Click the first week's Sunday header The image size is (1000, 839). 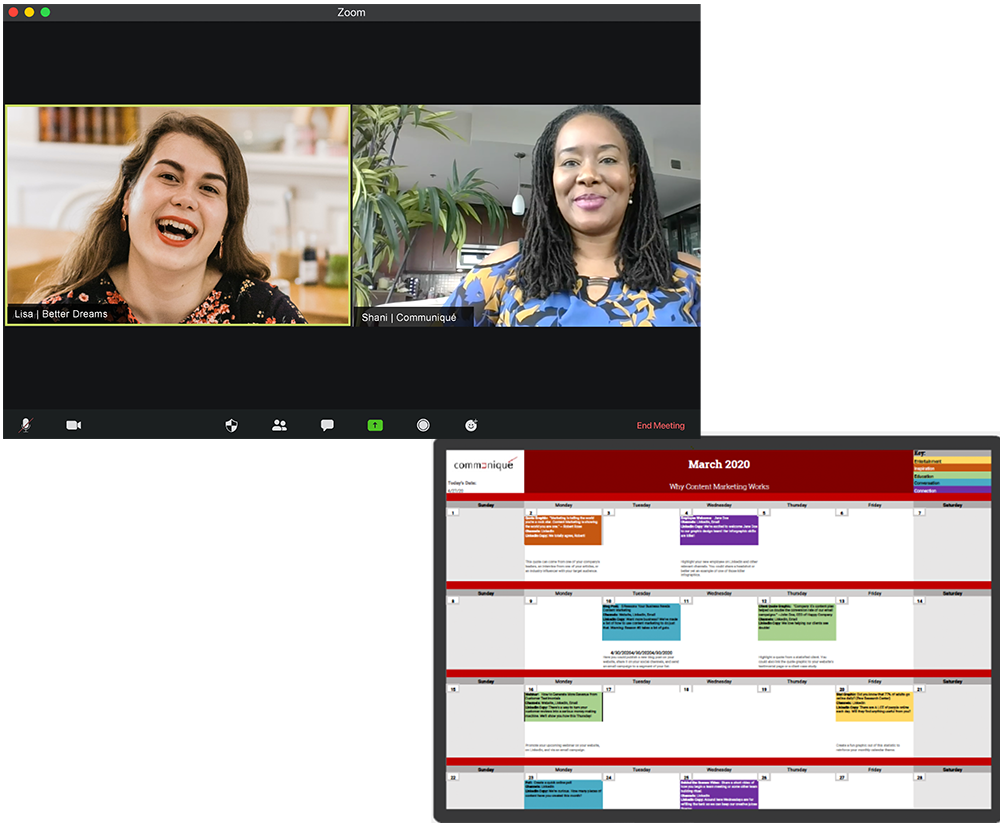pyautogui.click(x=485, y=505)
